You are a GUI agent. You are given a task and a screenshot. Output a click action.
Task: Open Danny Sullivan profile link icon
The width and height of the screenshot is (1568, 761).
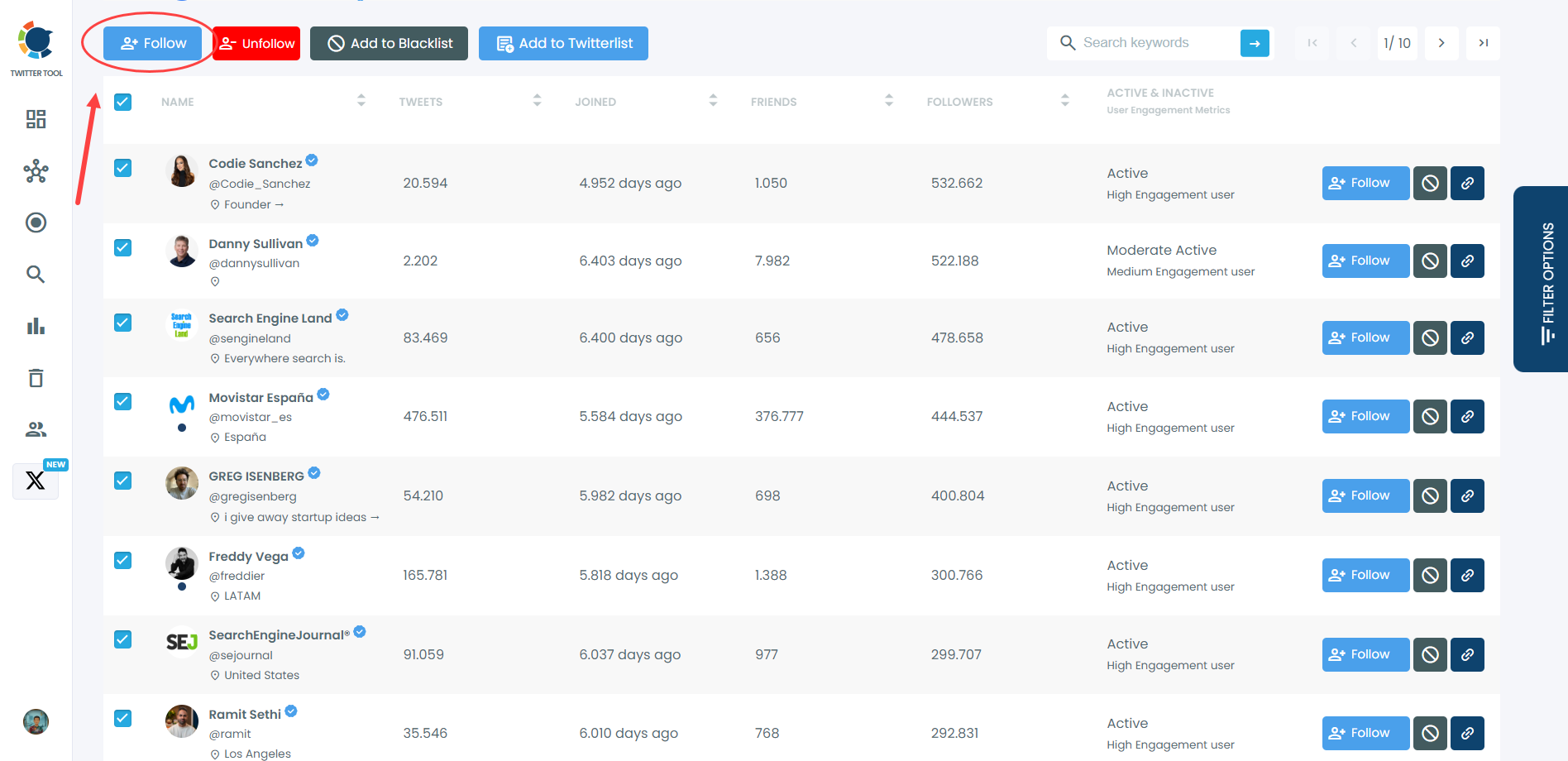(1467, 261)
